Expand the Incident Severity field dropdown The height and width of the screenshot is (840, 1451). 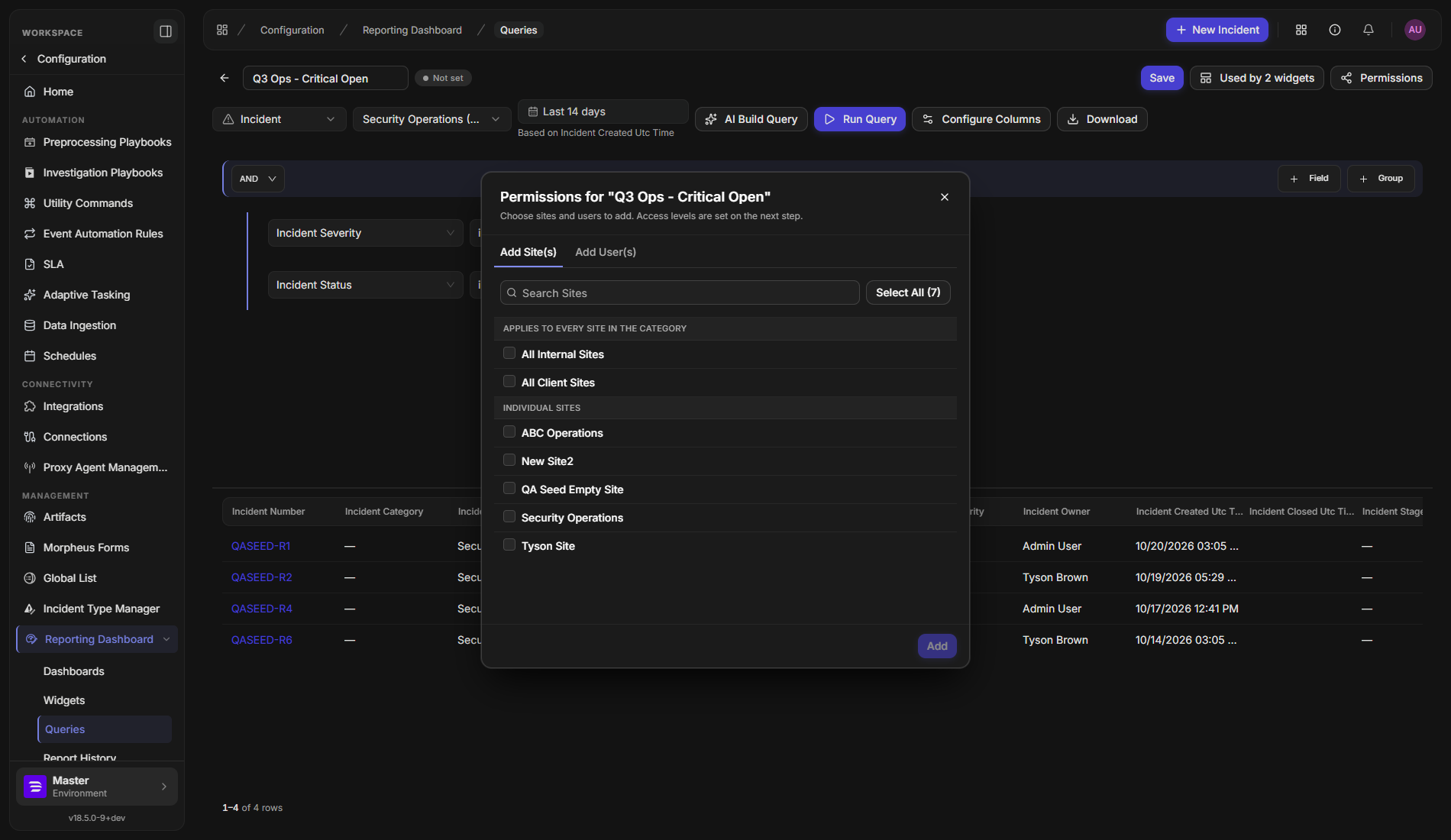[365, 233]
